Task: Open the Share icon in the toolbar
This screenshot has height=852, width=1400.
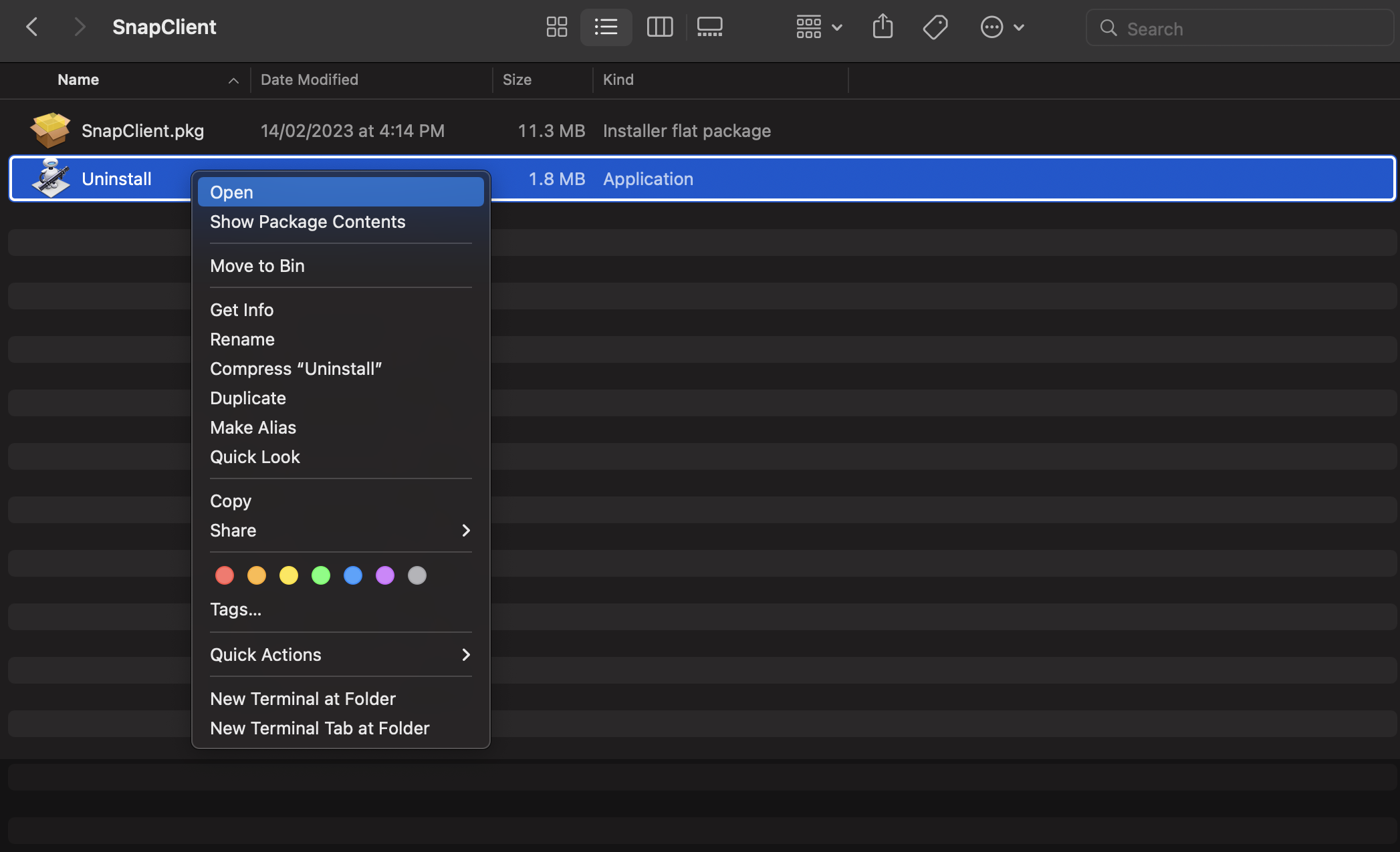Action: [x=883, y=27]
